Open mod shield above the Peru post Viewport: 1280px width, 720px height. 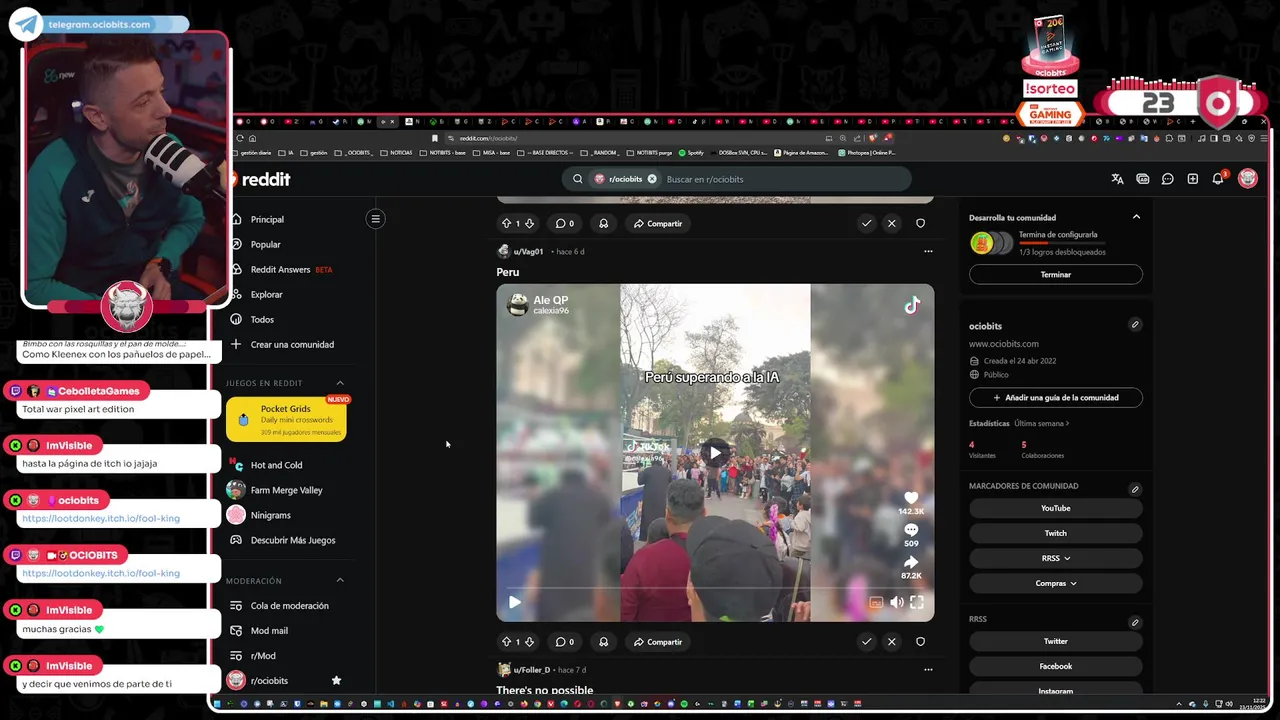(x=920, y=223)
